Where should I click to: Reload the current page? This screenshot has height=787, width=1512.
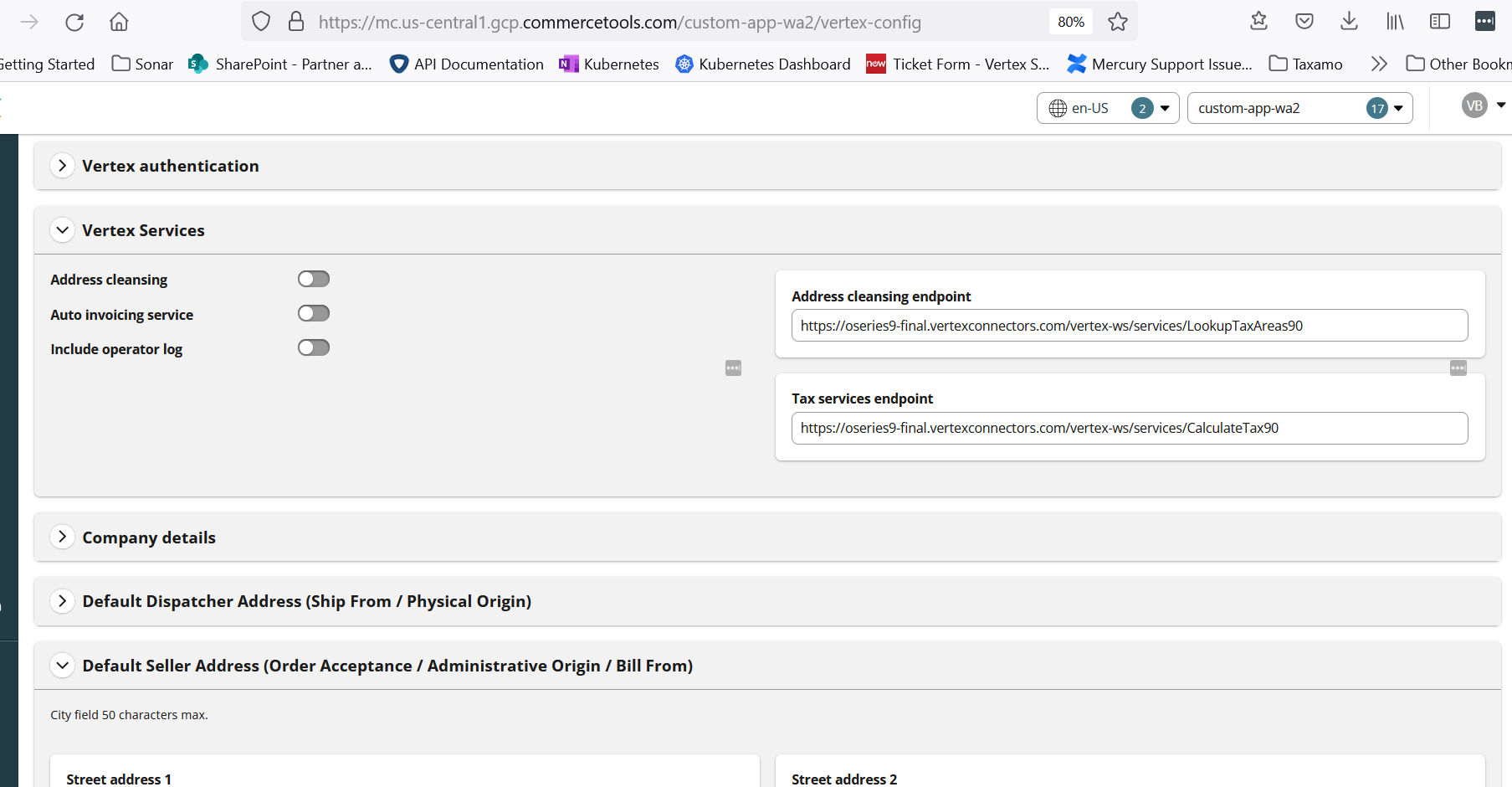74,22
